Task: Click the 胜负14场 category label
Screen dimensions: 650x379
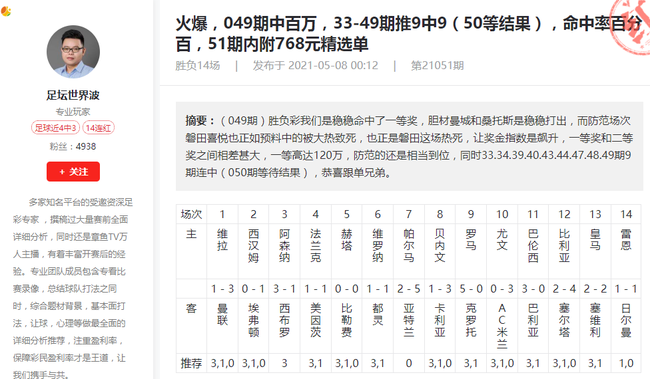Action: (x=198, y=66)
